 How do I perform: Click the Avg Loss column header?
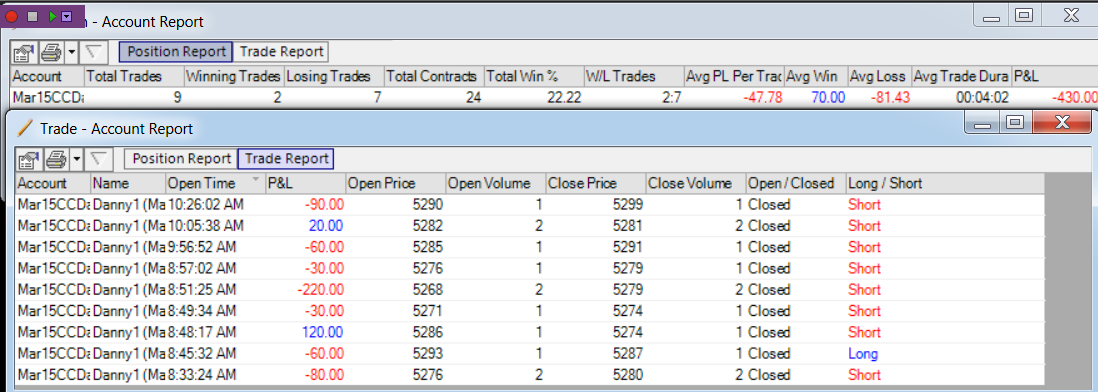click(x=879, y=76)
